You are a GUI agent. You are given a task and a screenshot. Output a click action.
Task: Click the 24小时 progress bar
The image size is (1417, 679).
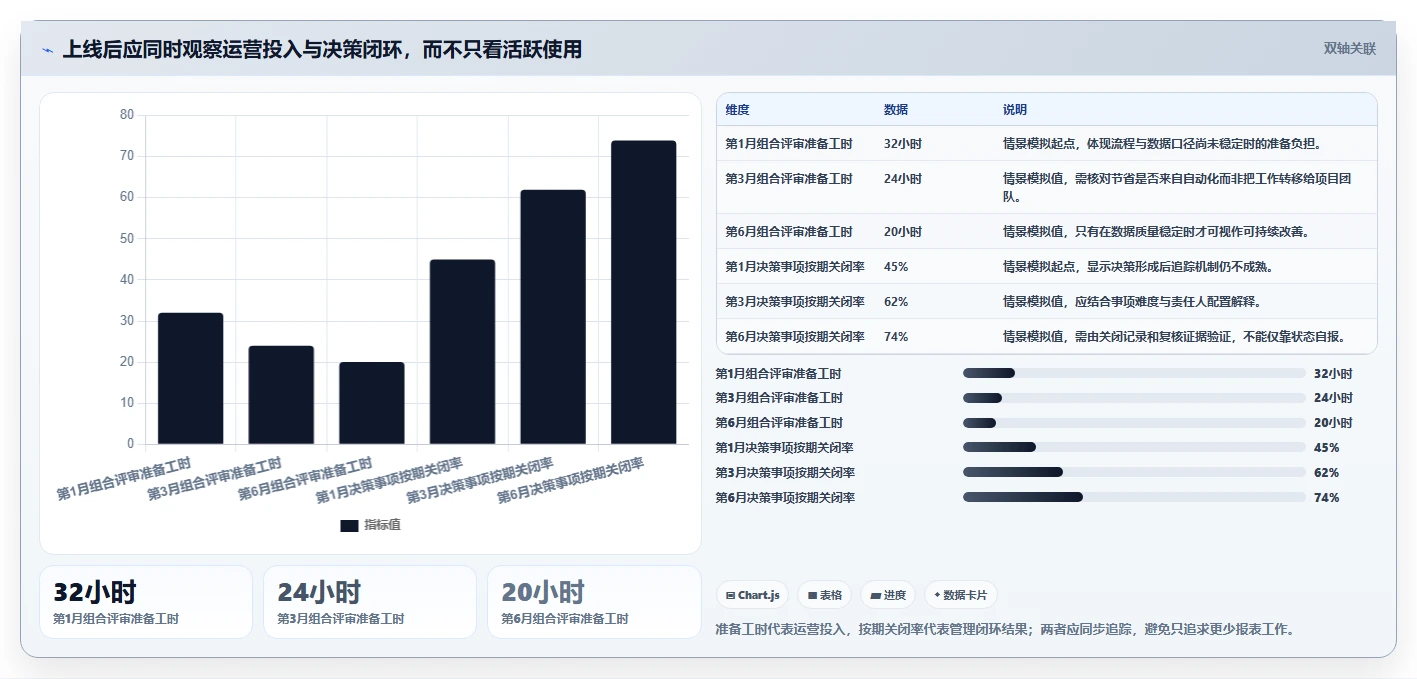click(1134, 398)
